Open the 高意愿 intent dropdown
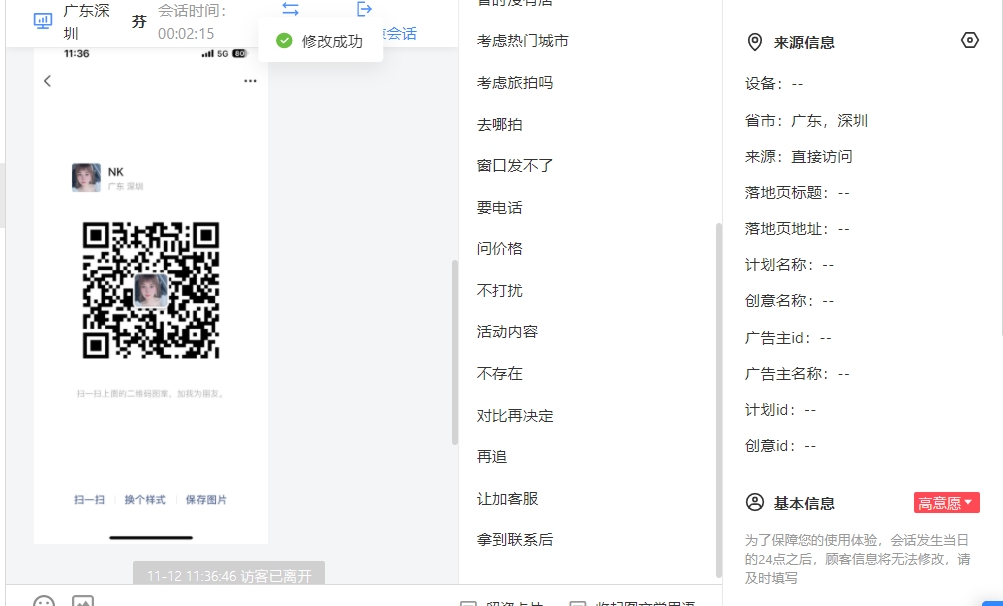The width and height of the screenshot is (1003, 606). (946, 503)
